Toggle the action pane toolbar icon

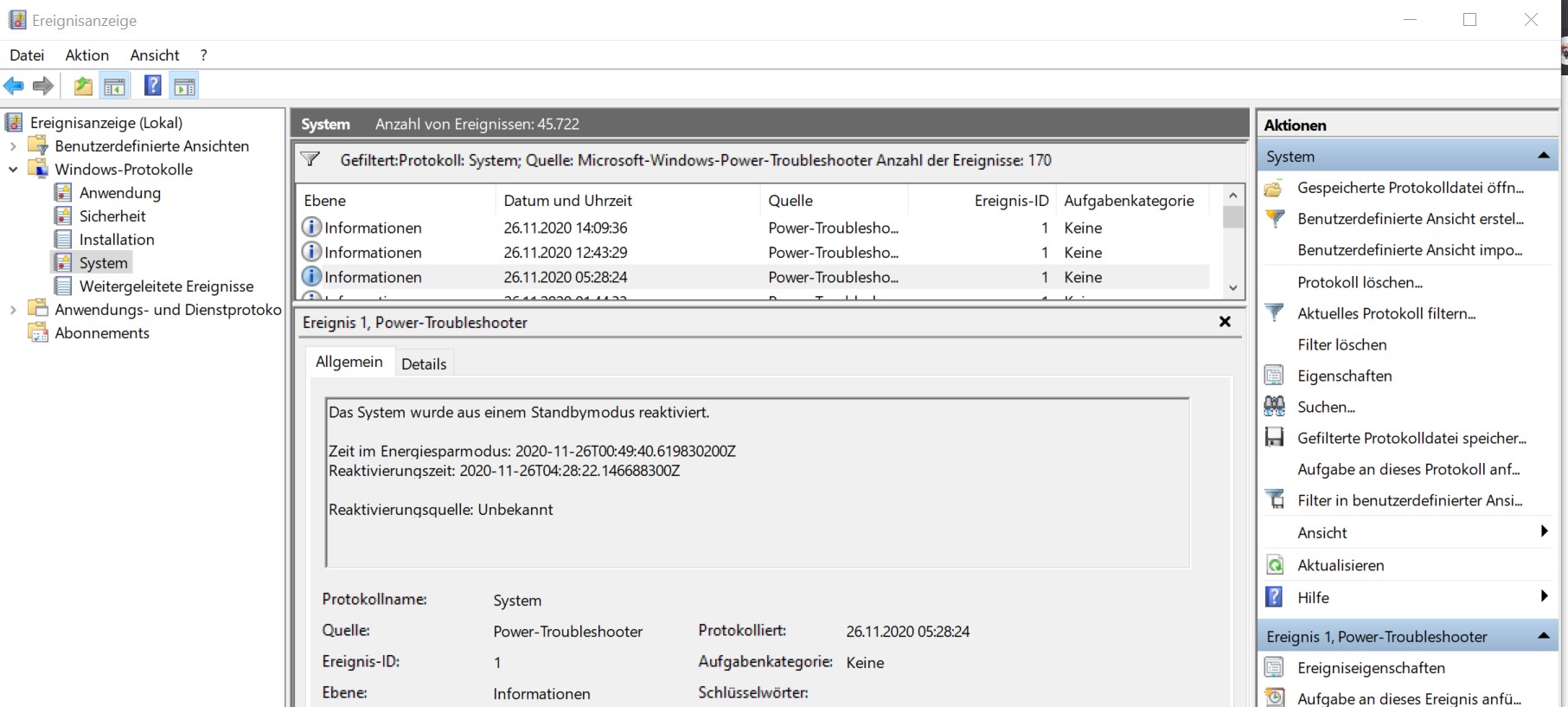click(184, 86)
